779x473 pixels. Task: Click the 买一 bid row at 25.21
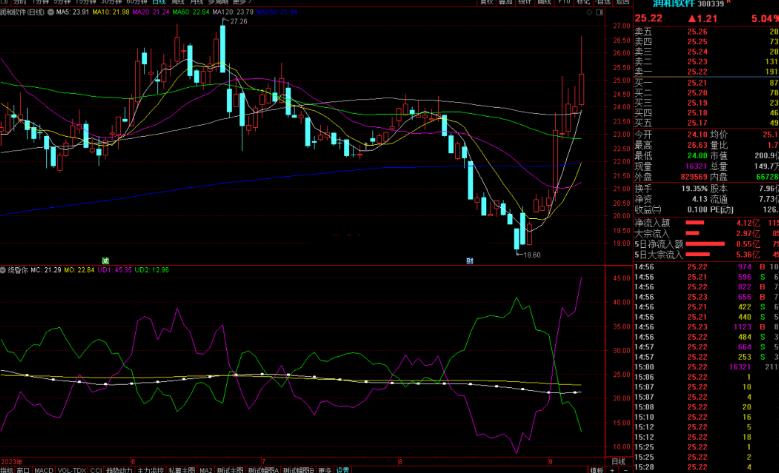706,82
